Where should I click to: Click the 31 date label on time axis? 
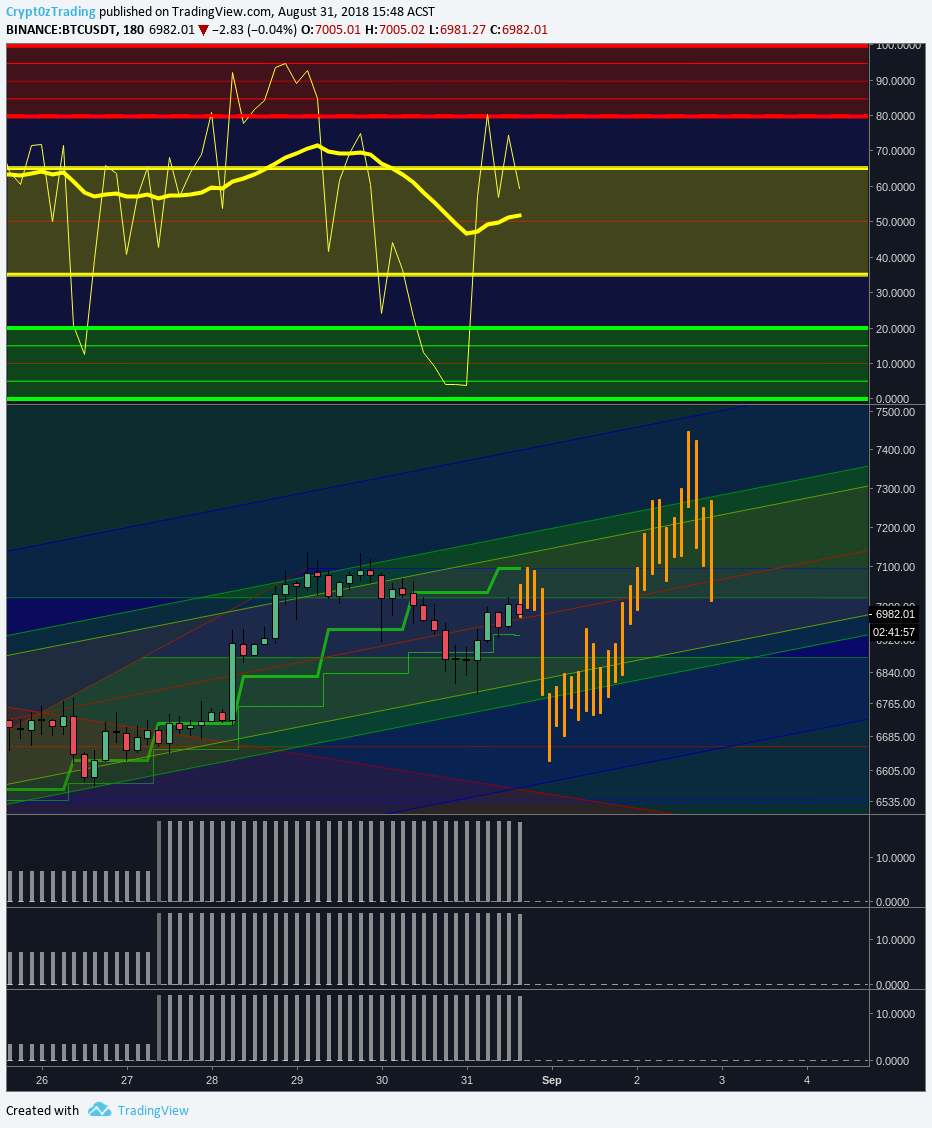point(467,1080)
